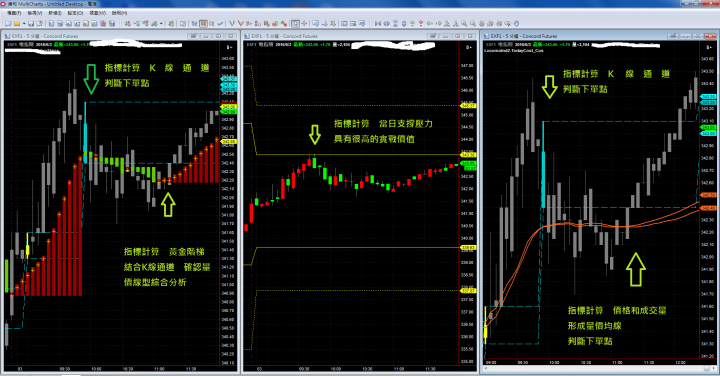Toggle the pressed candlestick chart-type icon

coord(203,23)
